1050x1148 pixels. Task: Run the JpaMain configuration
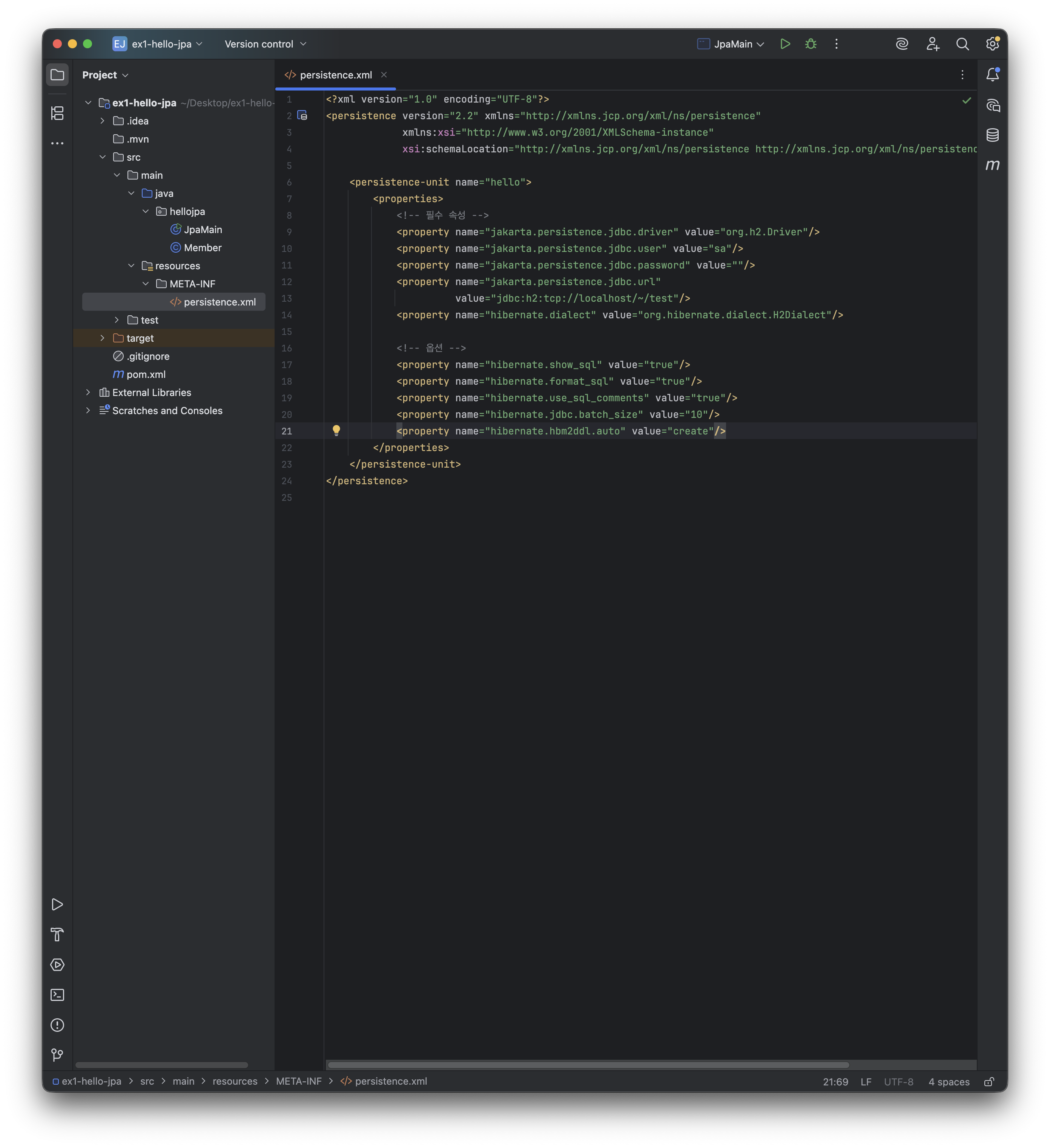pyautogui.click(x=784, y=44)
